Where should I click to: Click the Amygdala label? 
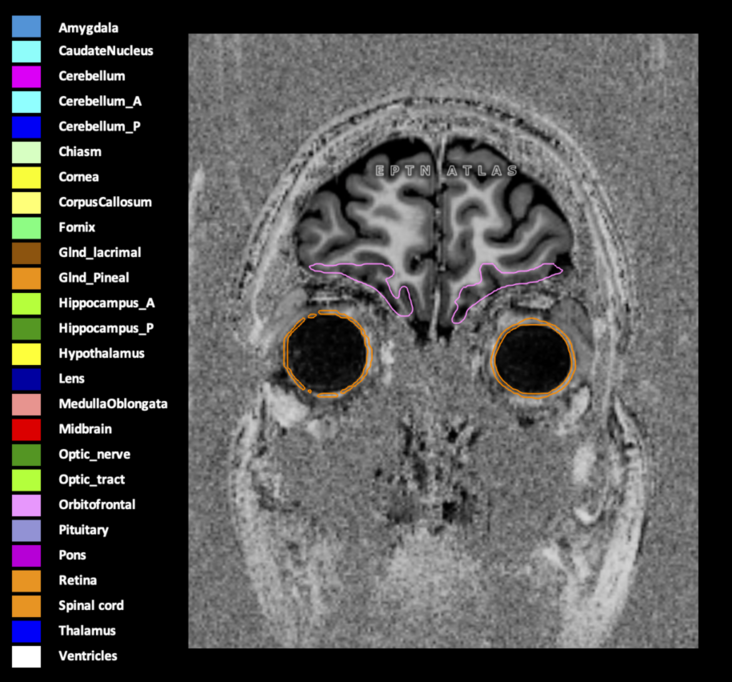(x=88, y=28)
